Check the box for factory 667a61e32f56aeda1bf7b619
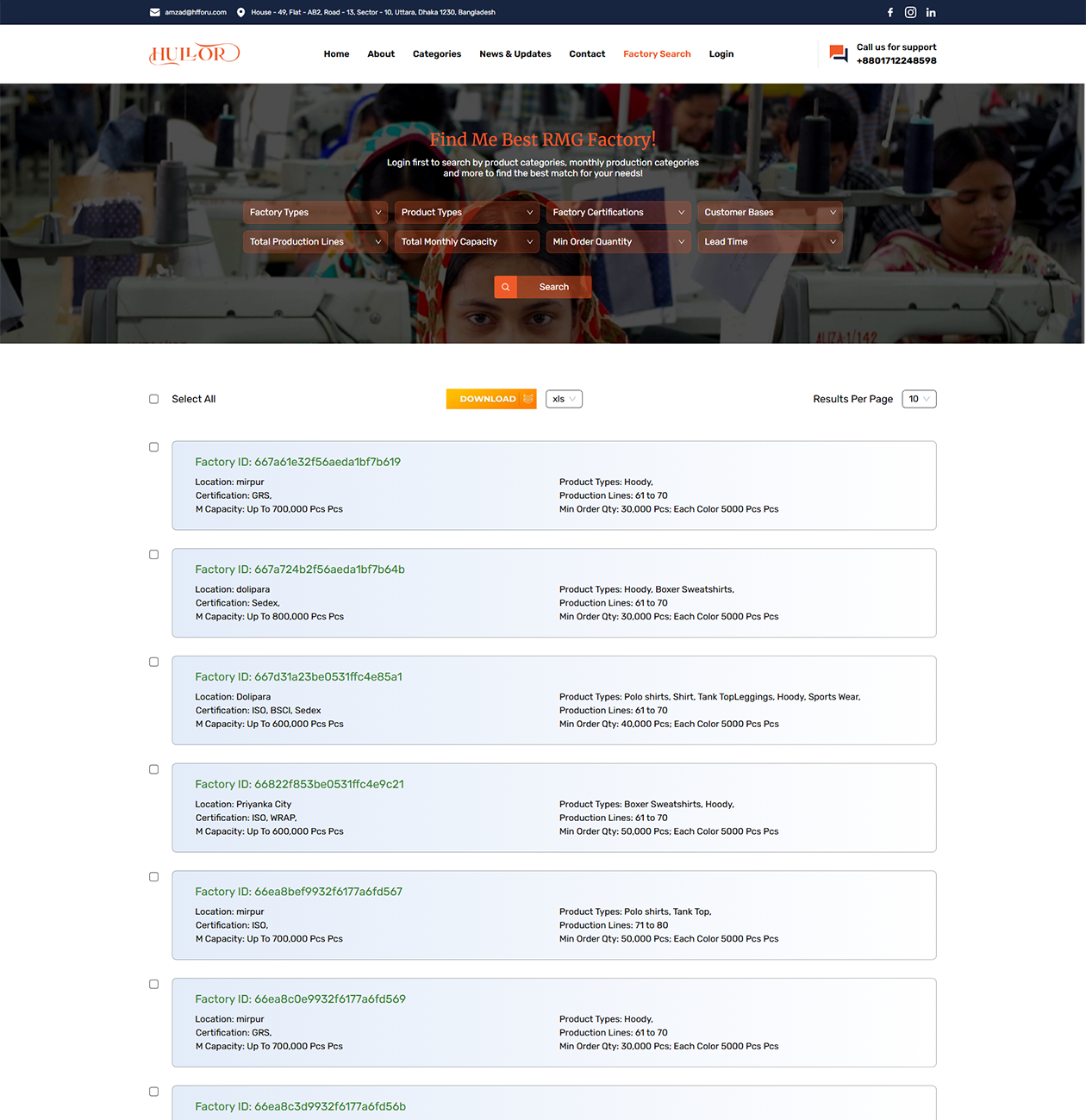Image resolution: width=1086 pixels, height=1120 pixels. [154, 447]
